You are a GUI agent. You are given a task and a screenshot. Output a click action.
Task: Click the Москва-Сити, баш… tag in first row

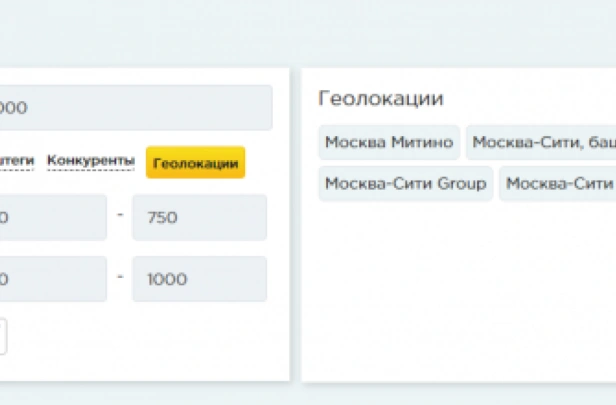pyautogui.click(x=541, y=142)
